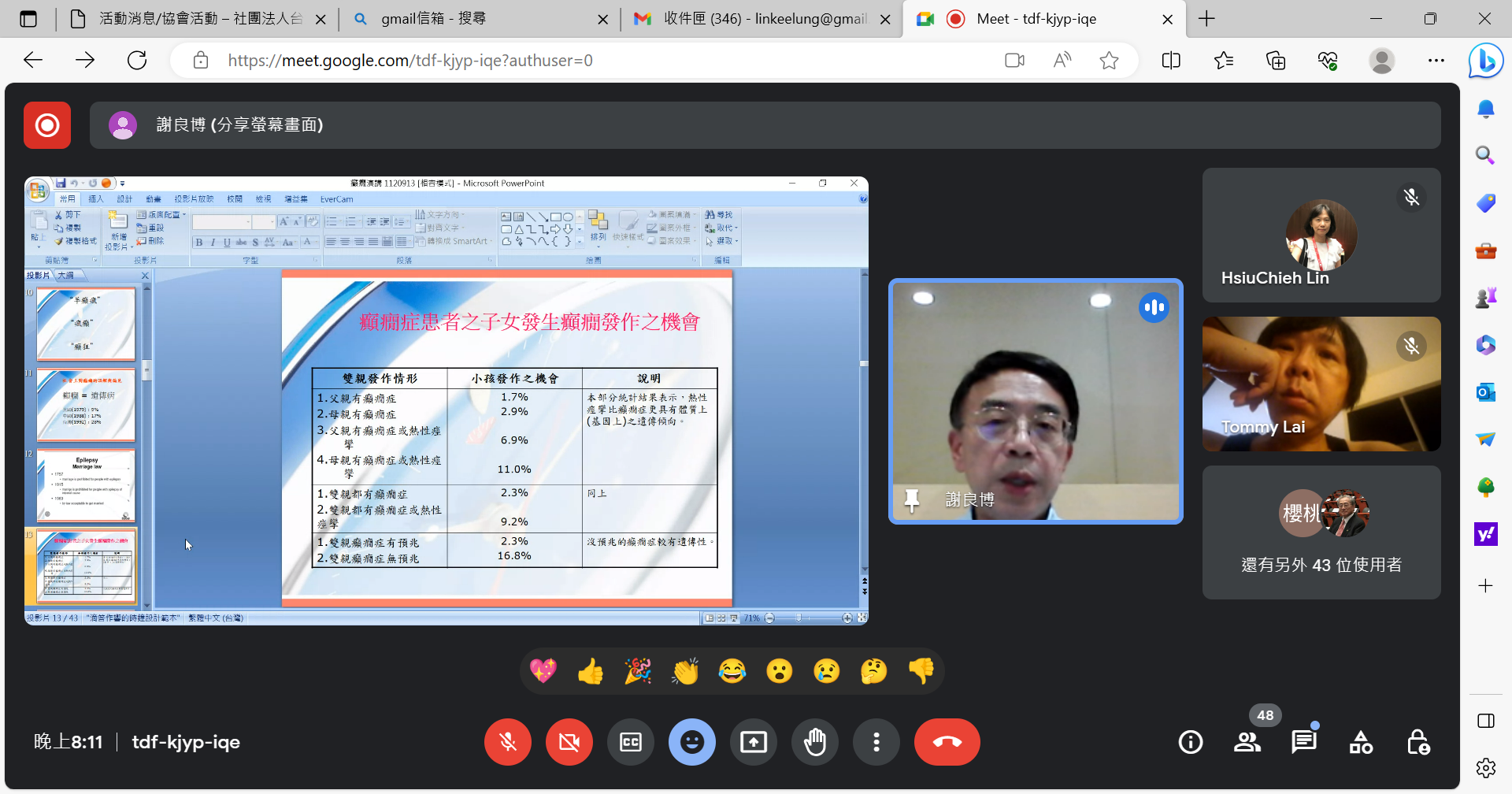Unmute the microphone in Meet controls
This screenshot has width=1512, height=794.
[508, 742]
